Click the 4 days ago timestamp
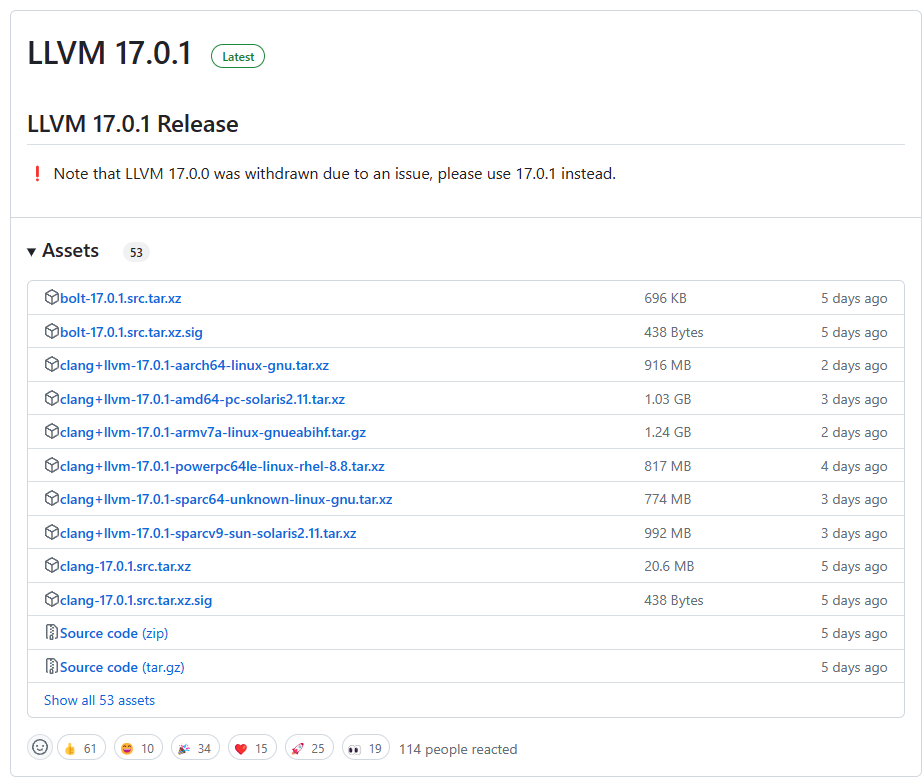 [854, 467]
